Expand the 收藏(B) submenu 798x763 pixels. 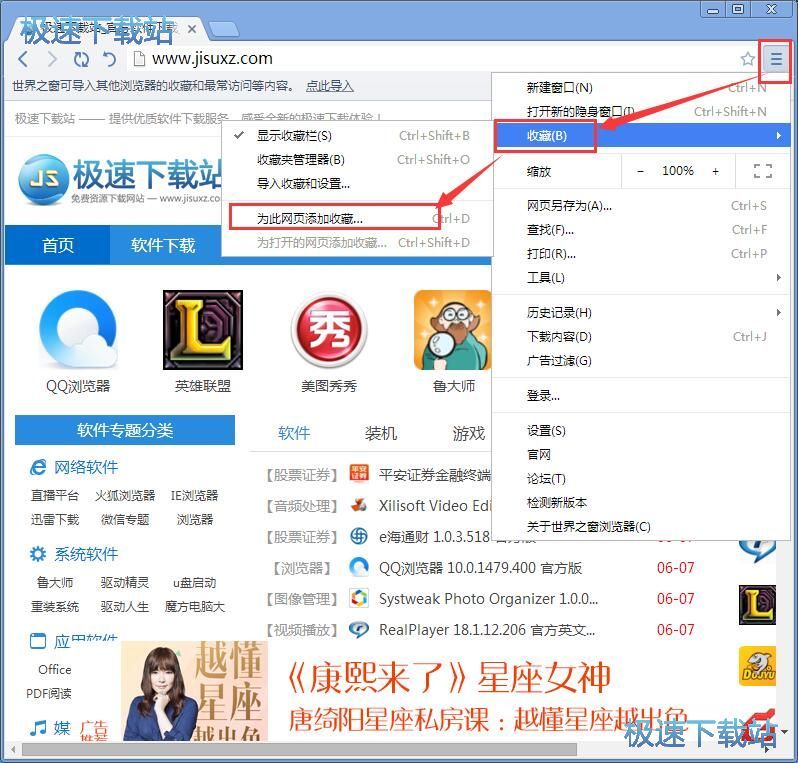point(642,136)
